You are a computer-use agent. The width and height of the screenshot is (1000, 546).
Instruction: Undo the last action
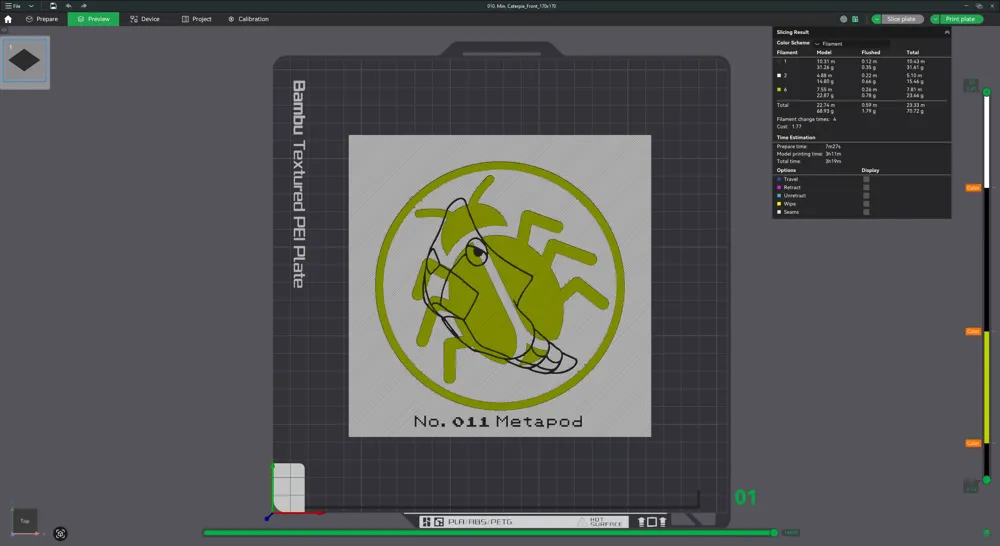69,6
